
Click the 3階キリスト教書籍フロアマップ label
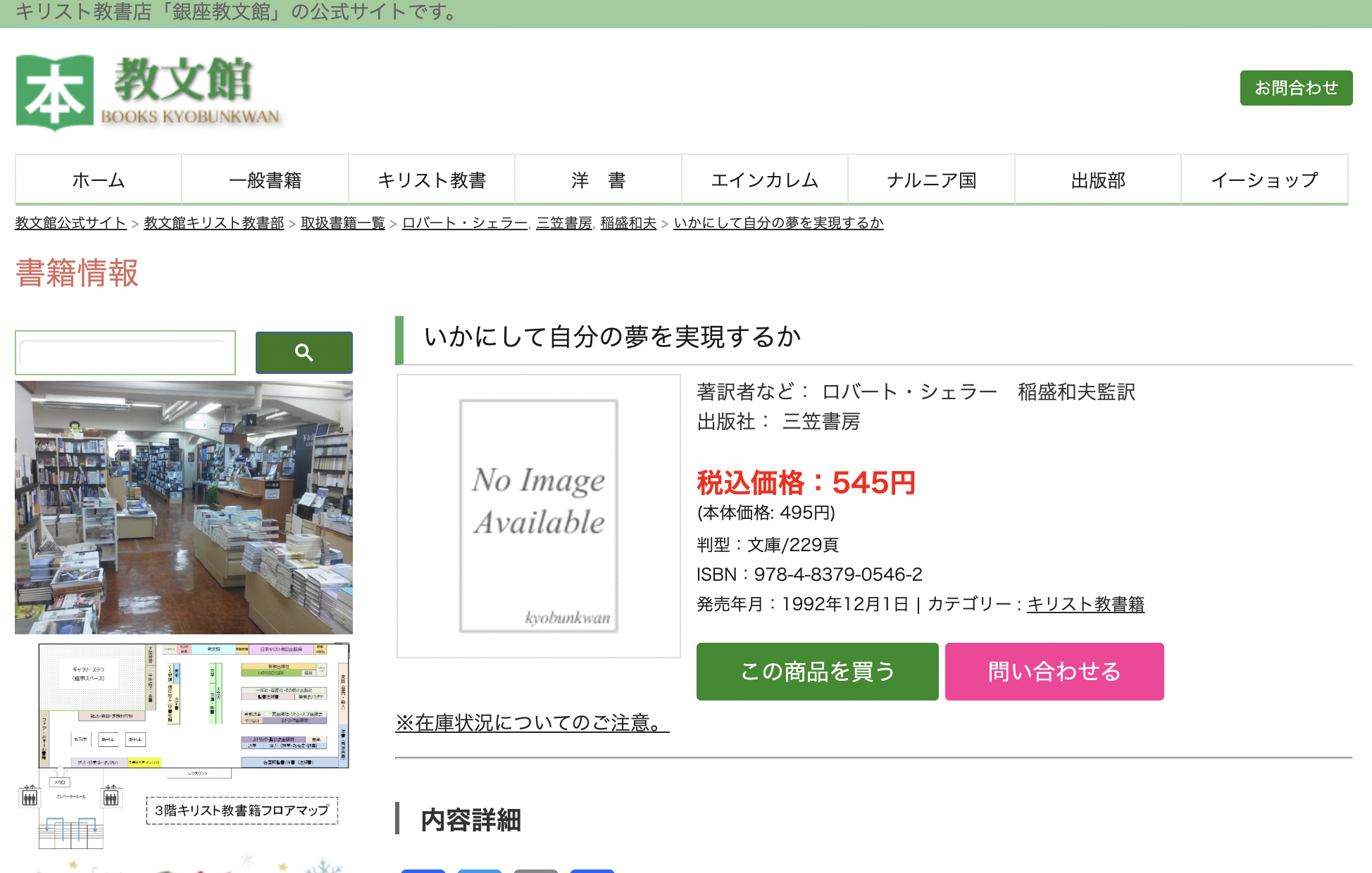coord(242,810)
